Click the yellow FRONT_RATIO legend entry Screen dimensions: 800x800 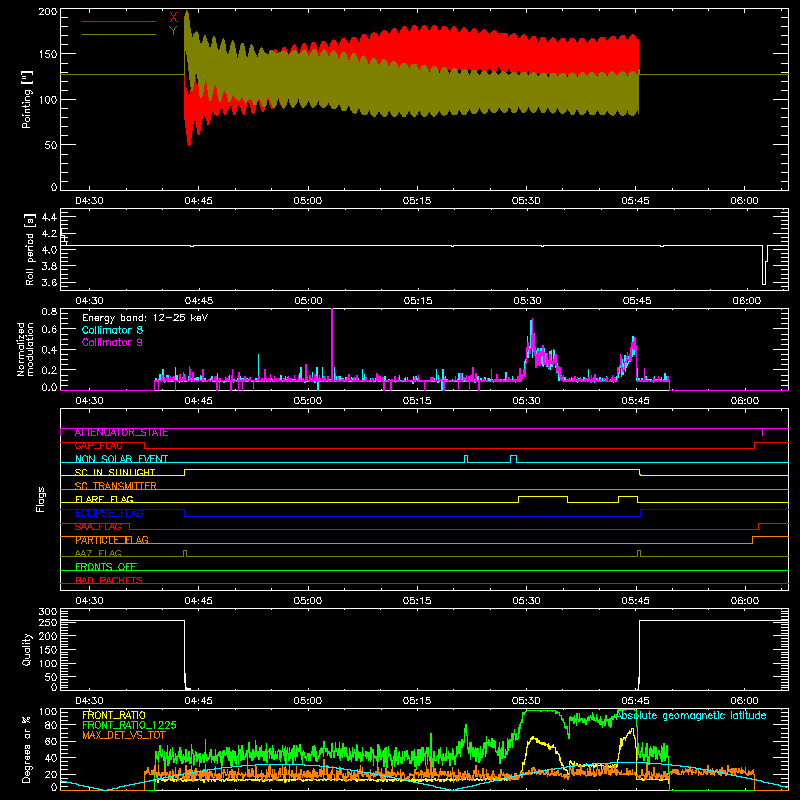click(x=114, y=715)
